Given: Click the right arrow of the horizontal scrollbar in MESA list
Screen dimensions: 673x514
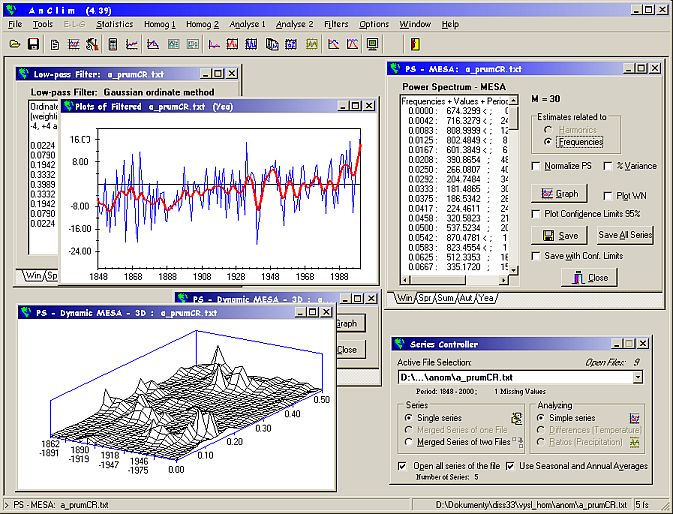Looking at the screenshot, I should tap(503, 280).
